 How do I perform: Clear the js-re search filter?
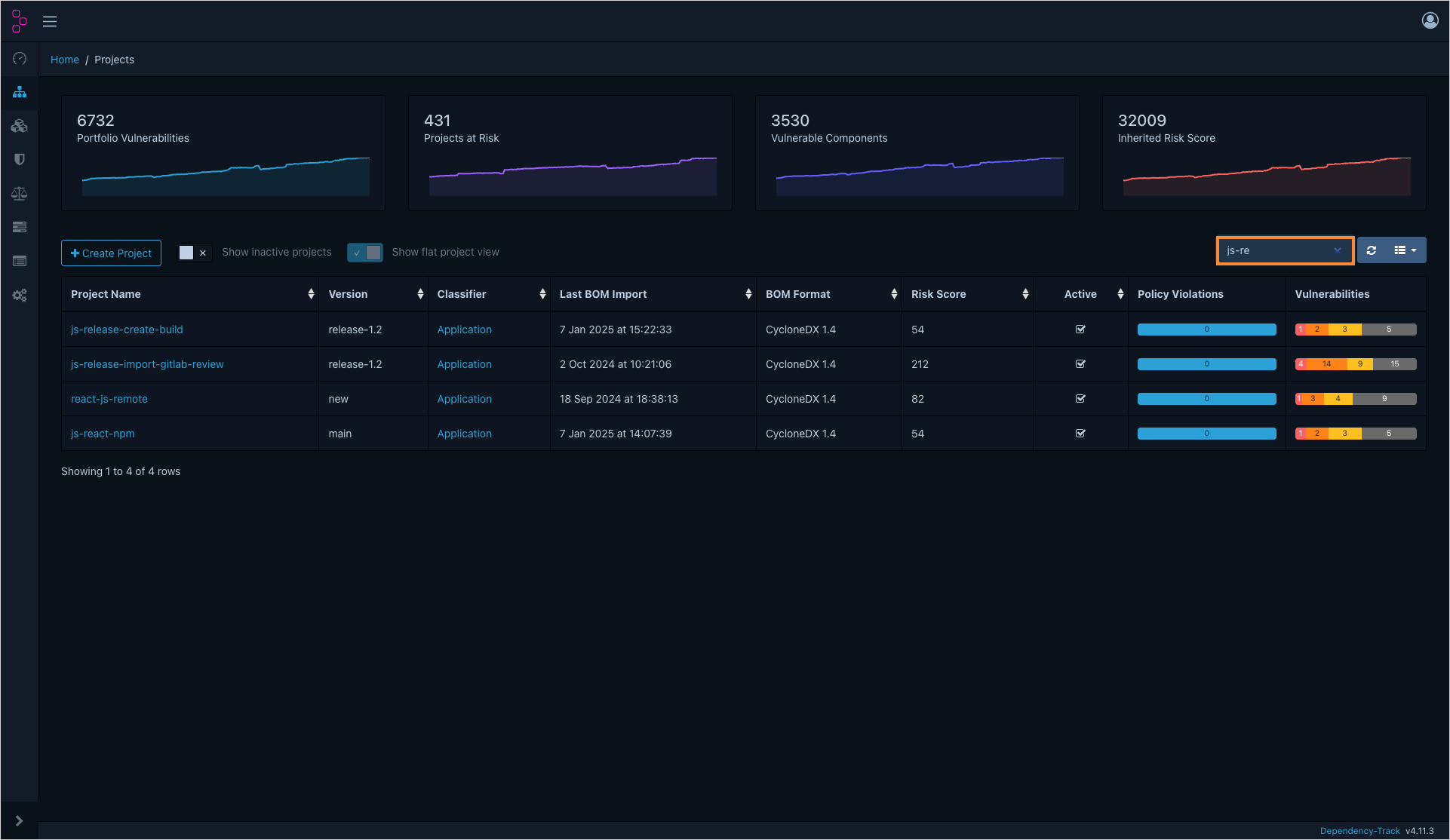(1338, 250)
